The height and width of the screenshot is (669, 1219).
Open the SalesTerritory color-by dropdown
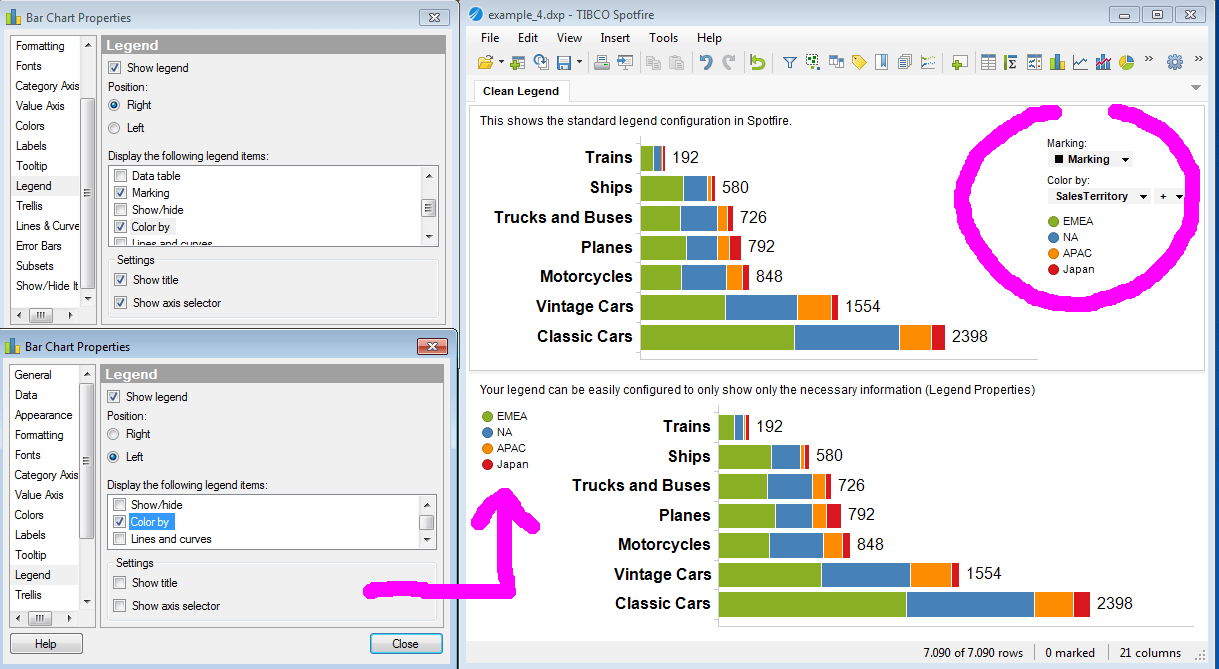click(1100, 197)
